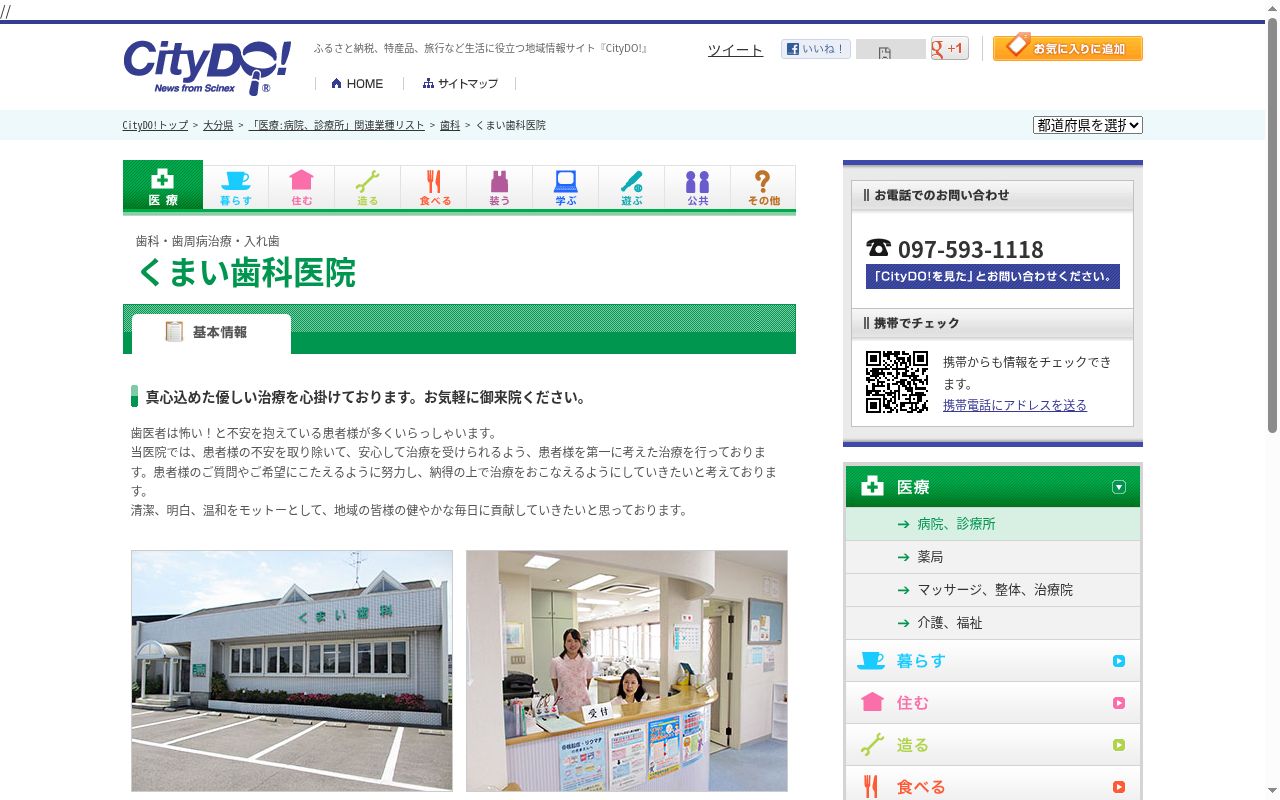The width and height of the screenshot is (1280, 800).
Task: Click the 食べる fork icon in sidebar
Action: click(x=871, y=787)
